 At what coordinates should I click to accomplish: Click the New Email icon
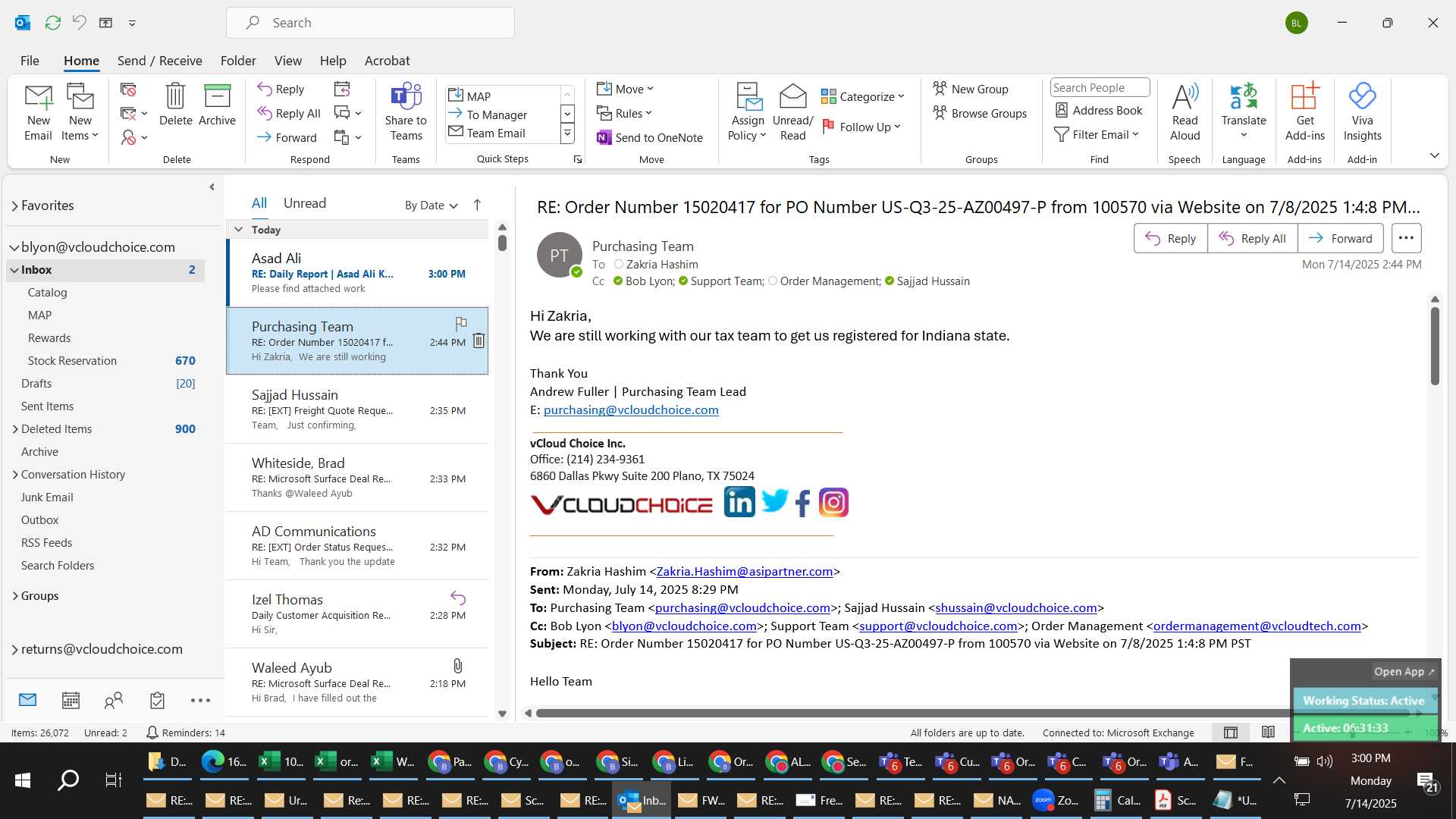pos(38,112)
